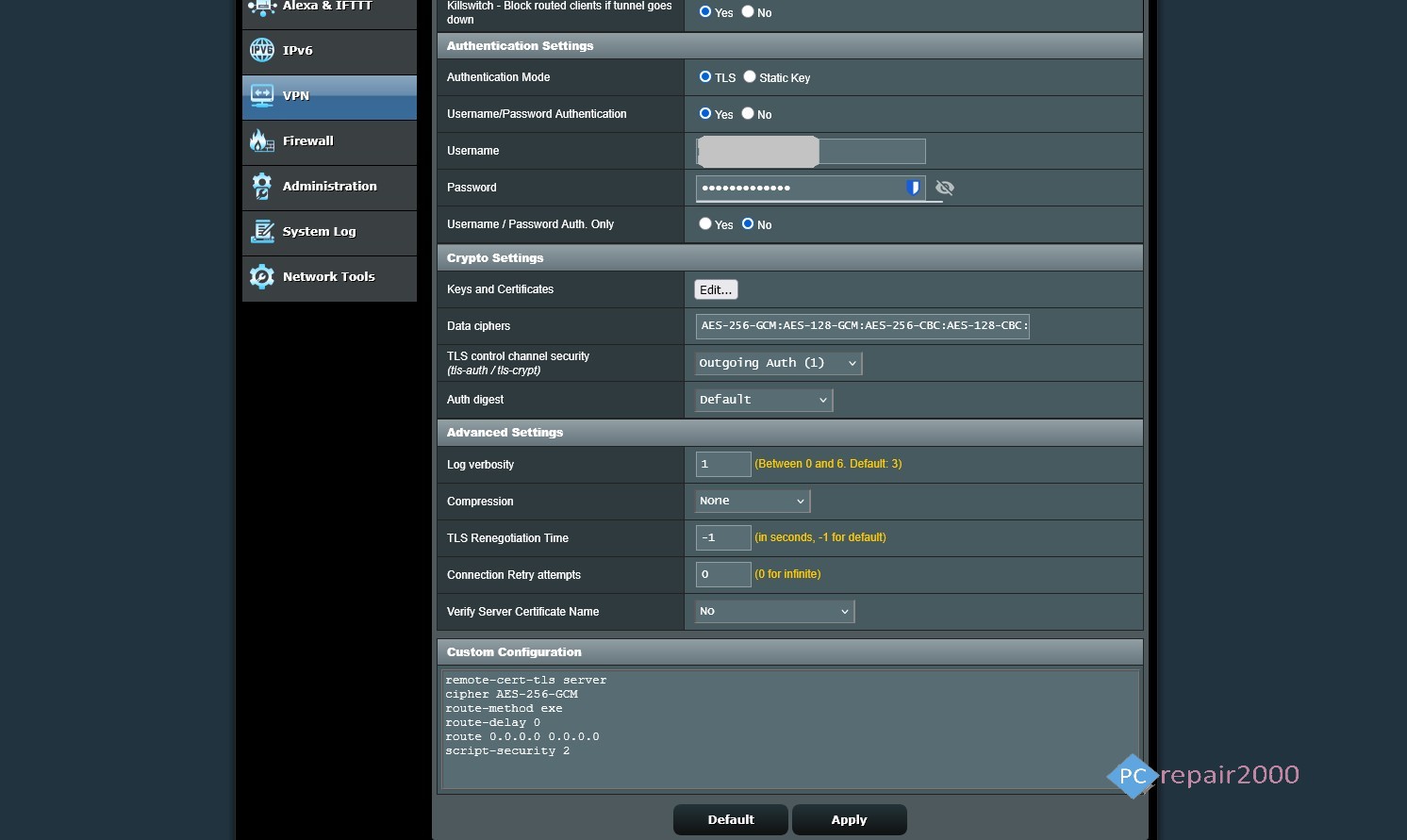The height and width of the screenshot is (840, 1407).
Task: Click the Apply button
Action: [849, 819]
